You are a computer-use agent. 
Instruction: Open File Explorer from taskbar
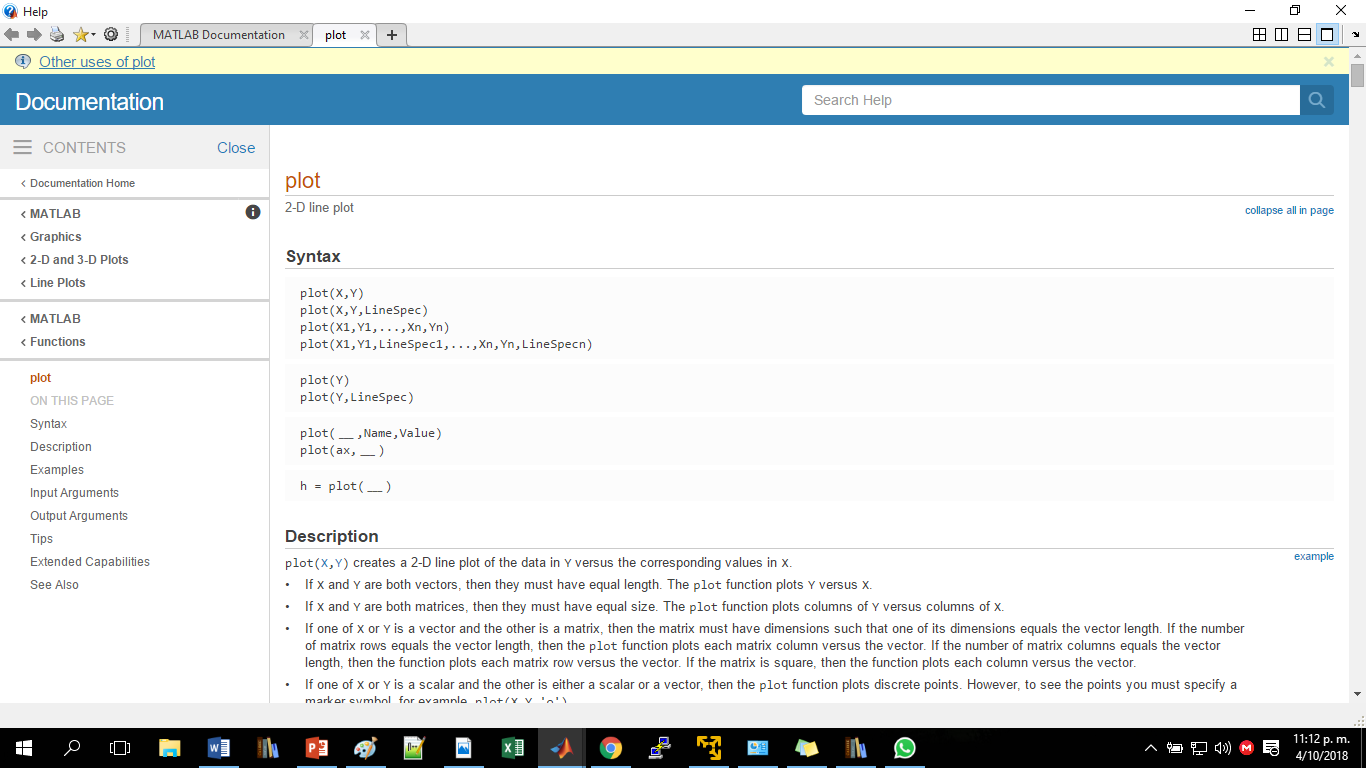[170, 747]
